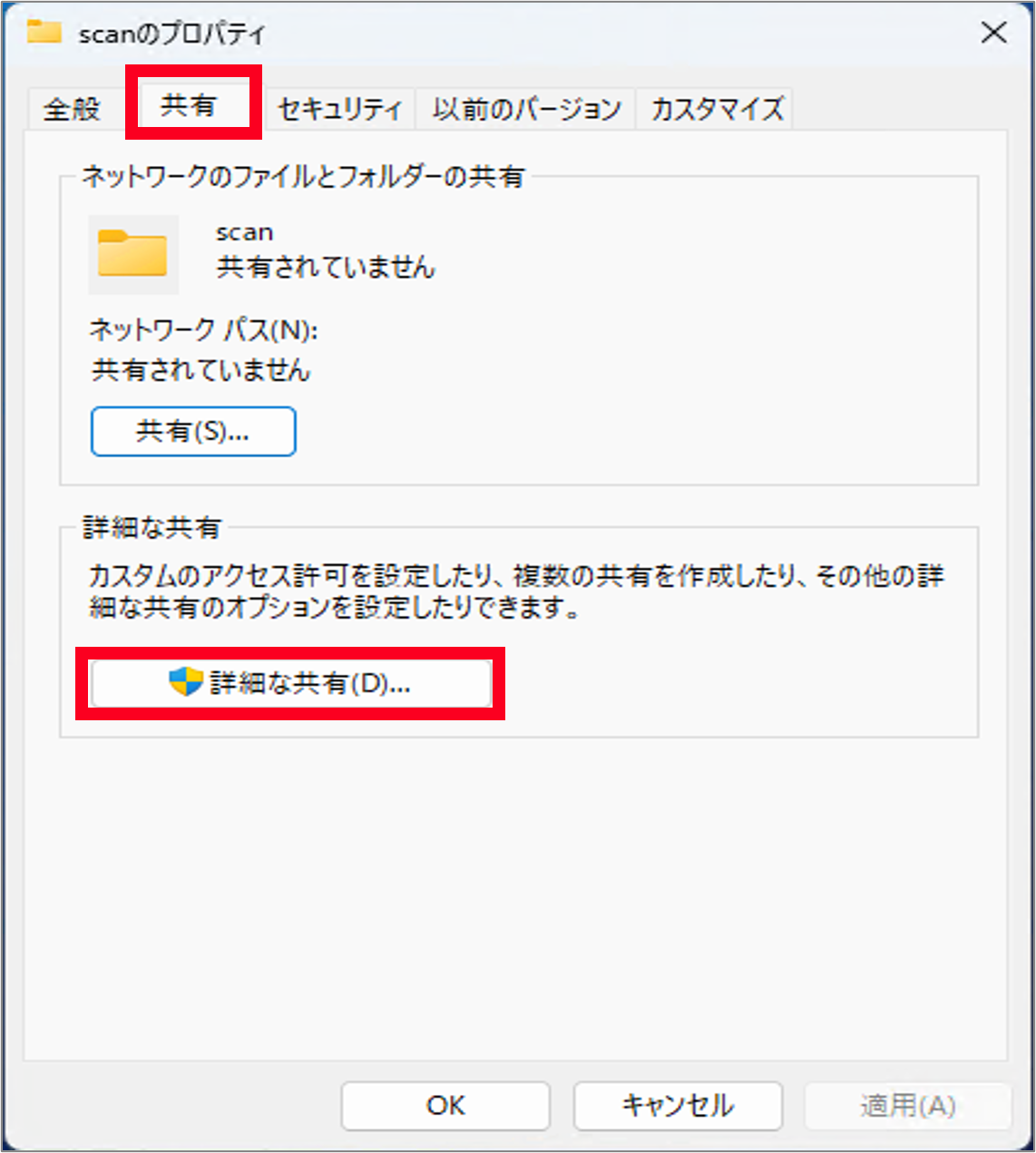Click the 共有(S)... button

tap(193, 431)
